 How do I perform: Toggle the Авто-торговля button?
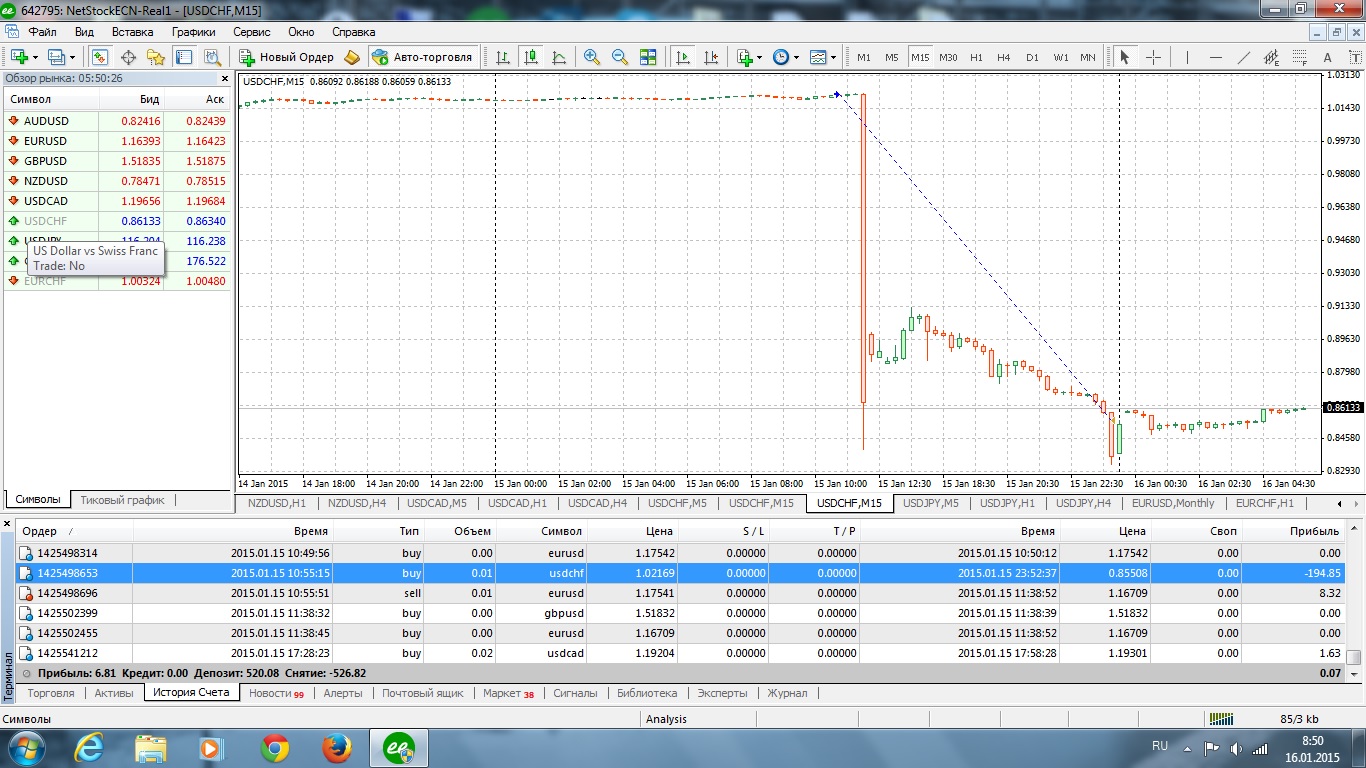click(423, 57)
